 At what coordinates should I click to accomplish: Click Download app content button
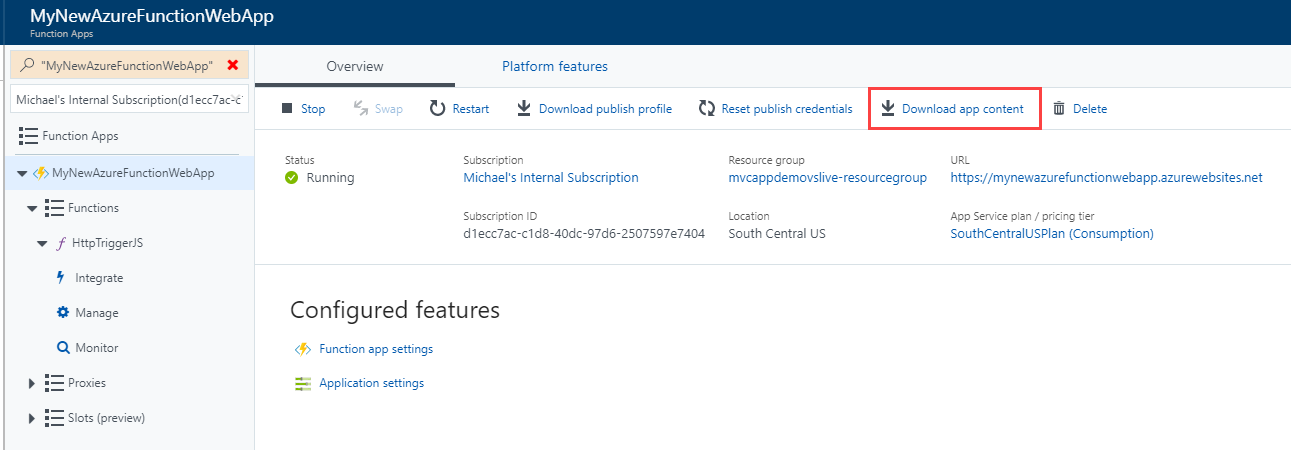click(x=954, y=108)
